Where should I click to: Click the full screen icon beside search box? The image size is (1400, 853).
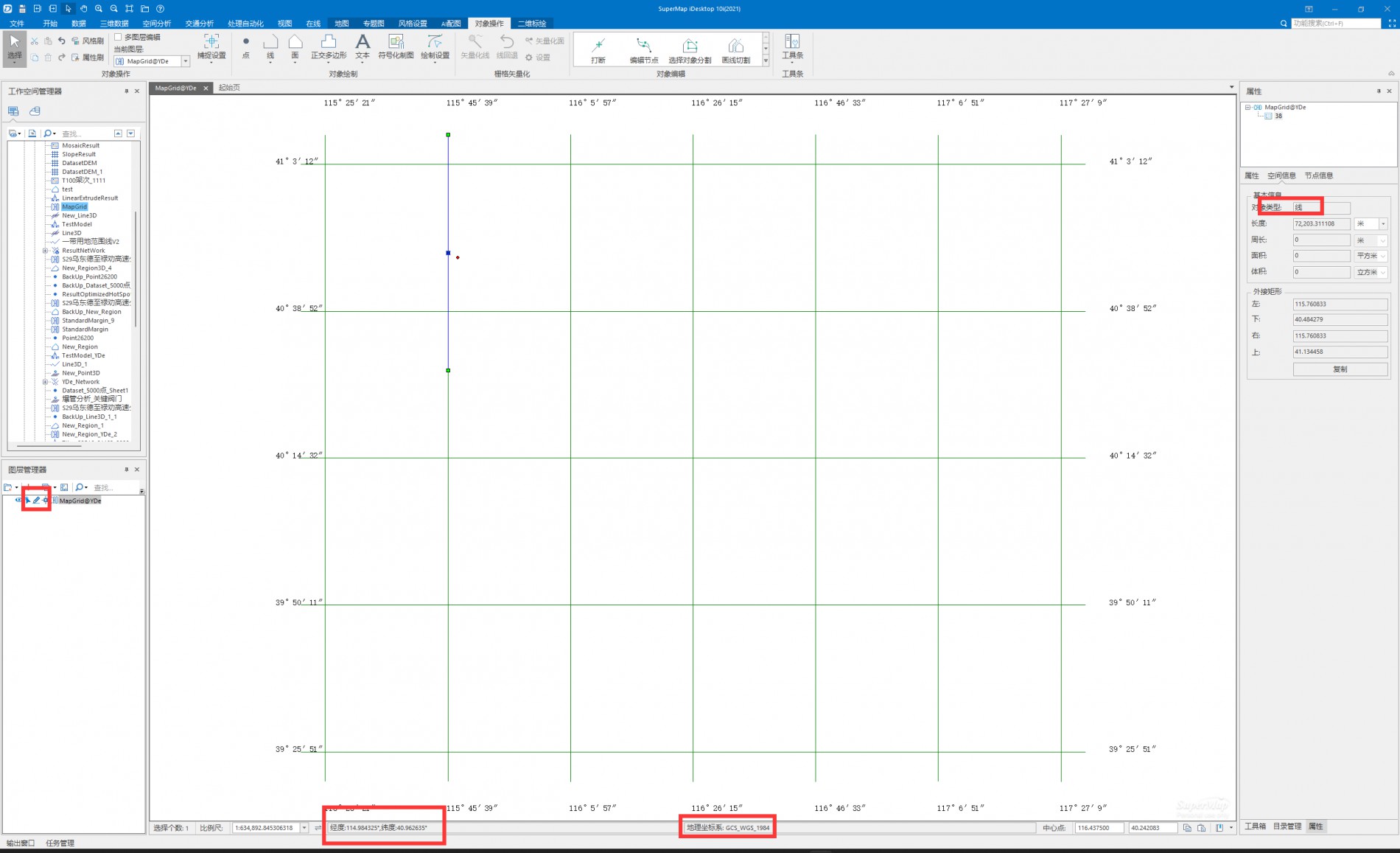click(1392, 24)
